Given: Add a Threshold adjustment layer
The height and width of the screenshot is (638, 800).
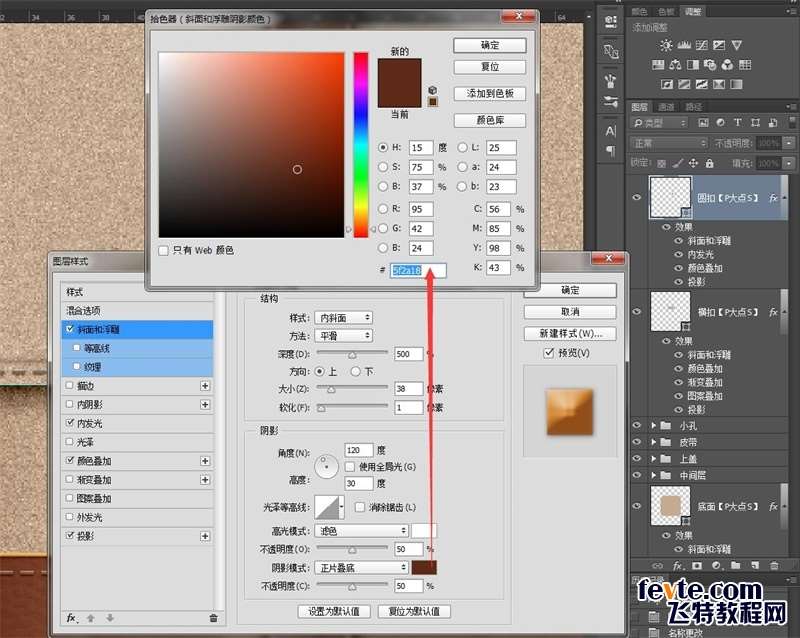Looking at the screenshot, I should click(702, 84).
